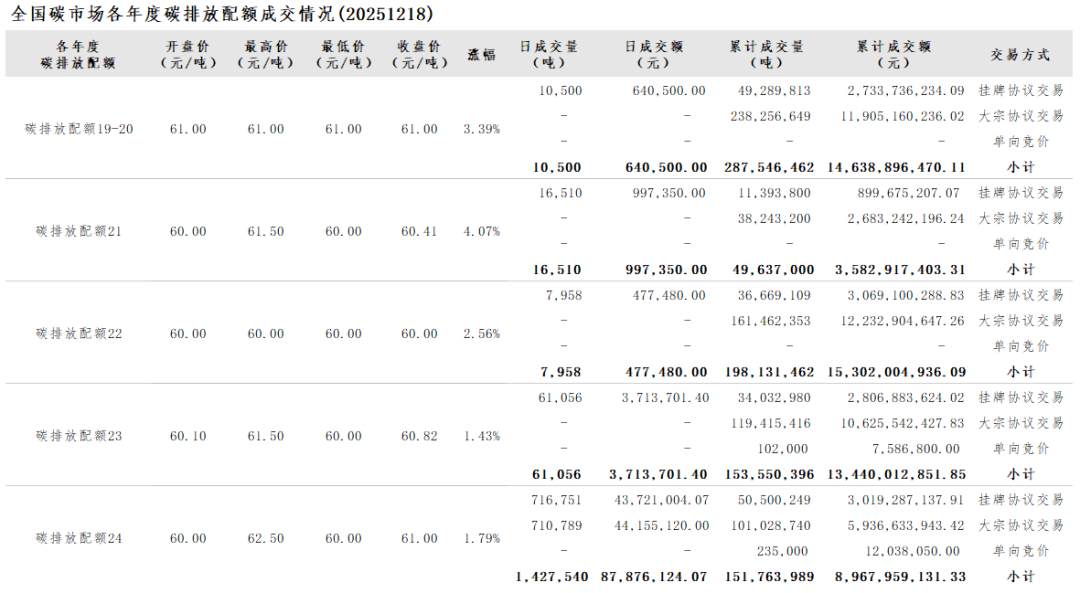Click the 62.50 highest price cell
Viewport: 1080px width, 593px height.
coord(265,538)
